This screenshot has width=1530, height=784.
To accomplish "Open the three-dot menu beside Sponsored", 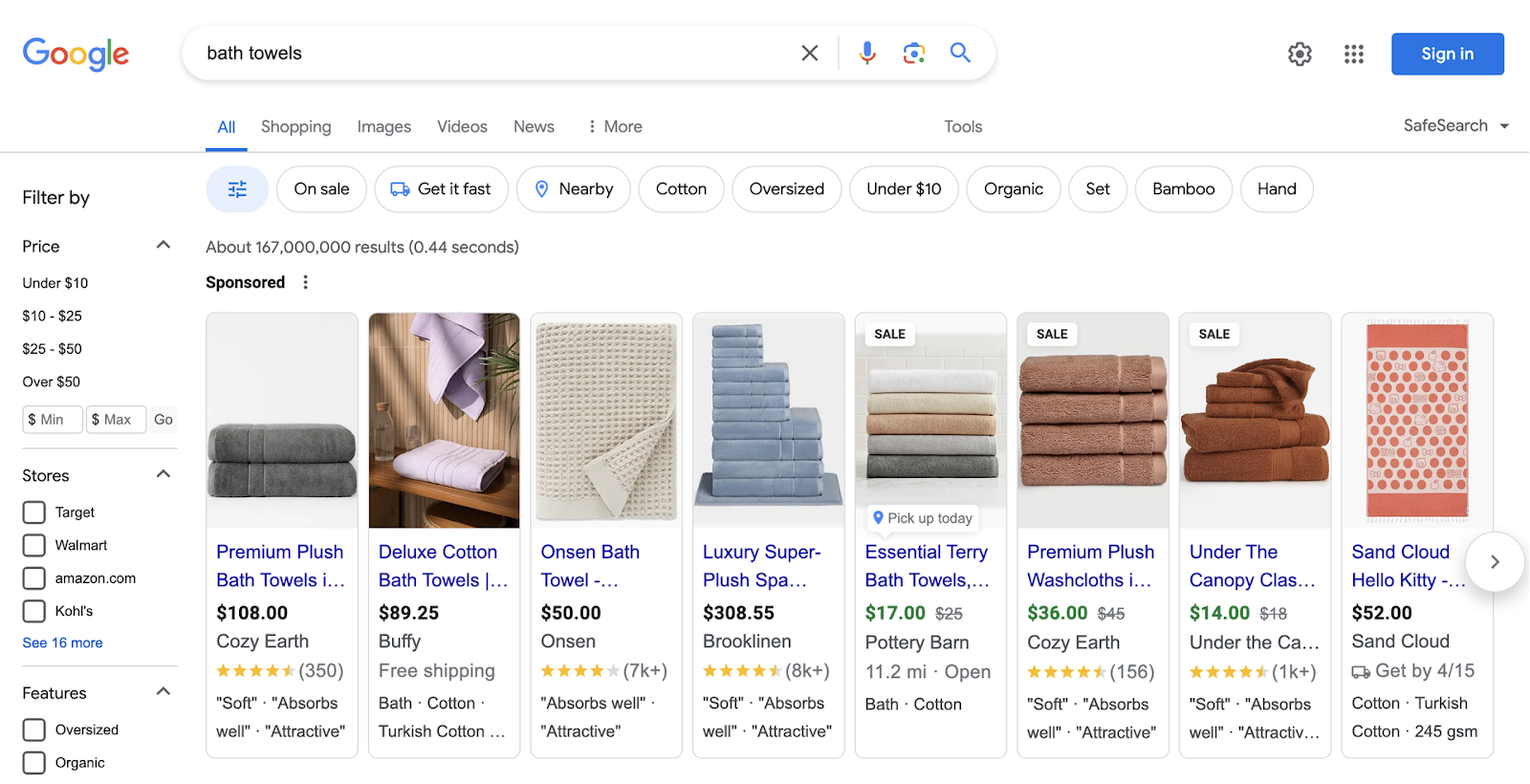I will [306, 282].
